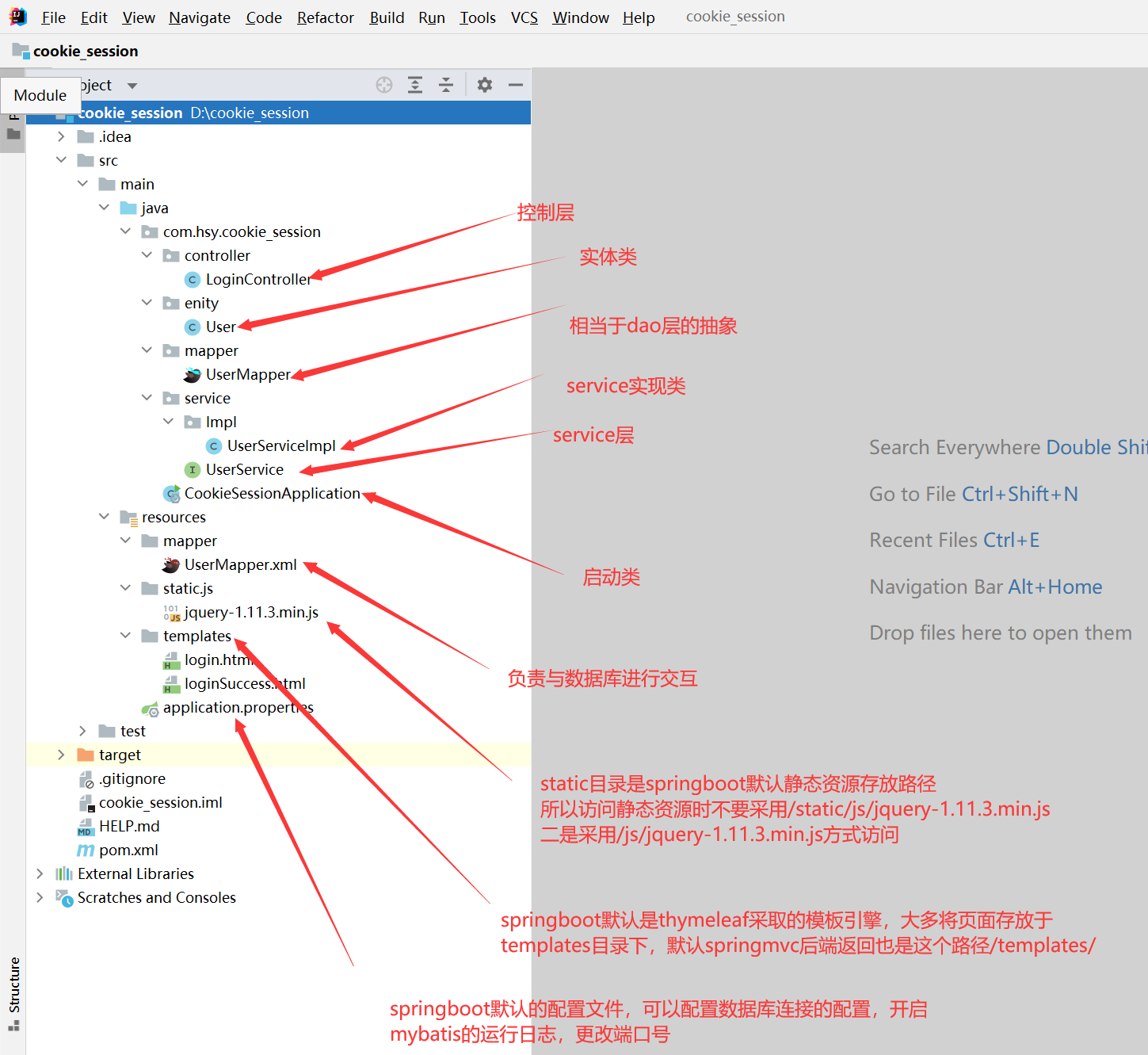
Task: Click the application.properties Spring config icon
Action: point(150,709)
